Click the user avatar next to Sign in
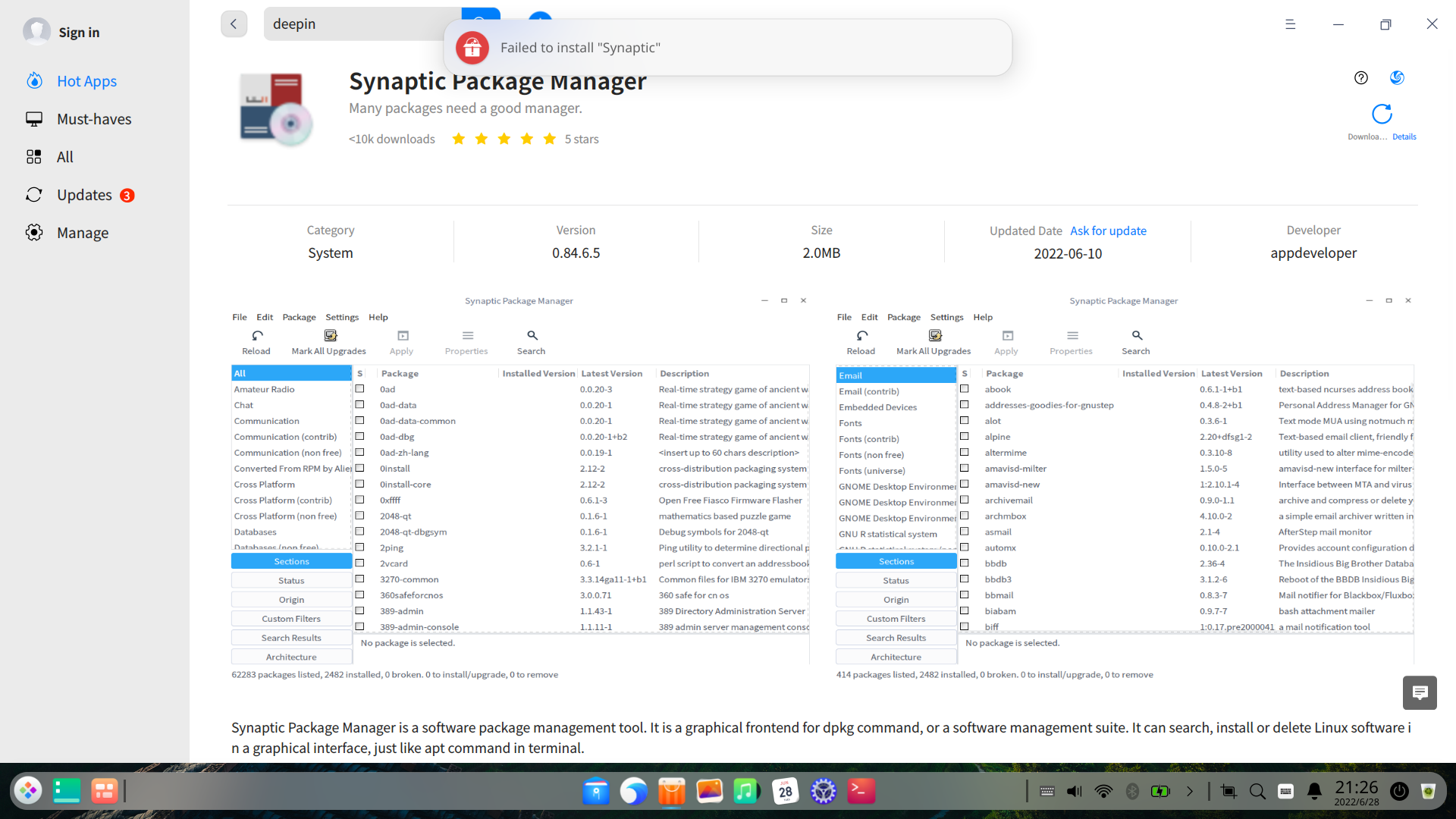 [x=36, y=31]
